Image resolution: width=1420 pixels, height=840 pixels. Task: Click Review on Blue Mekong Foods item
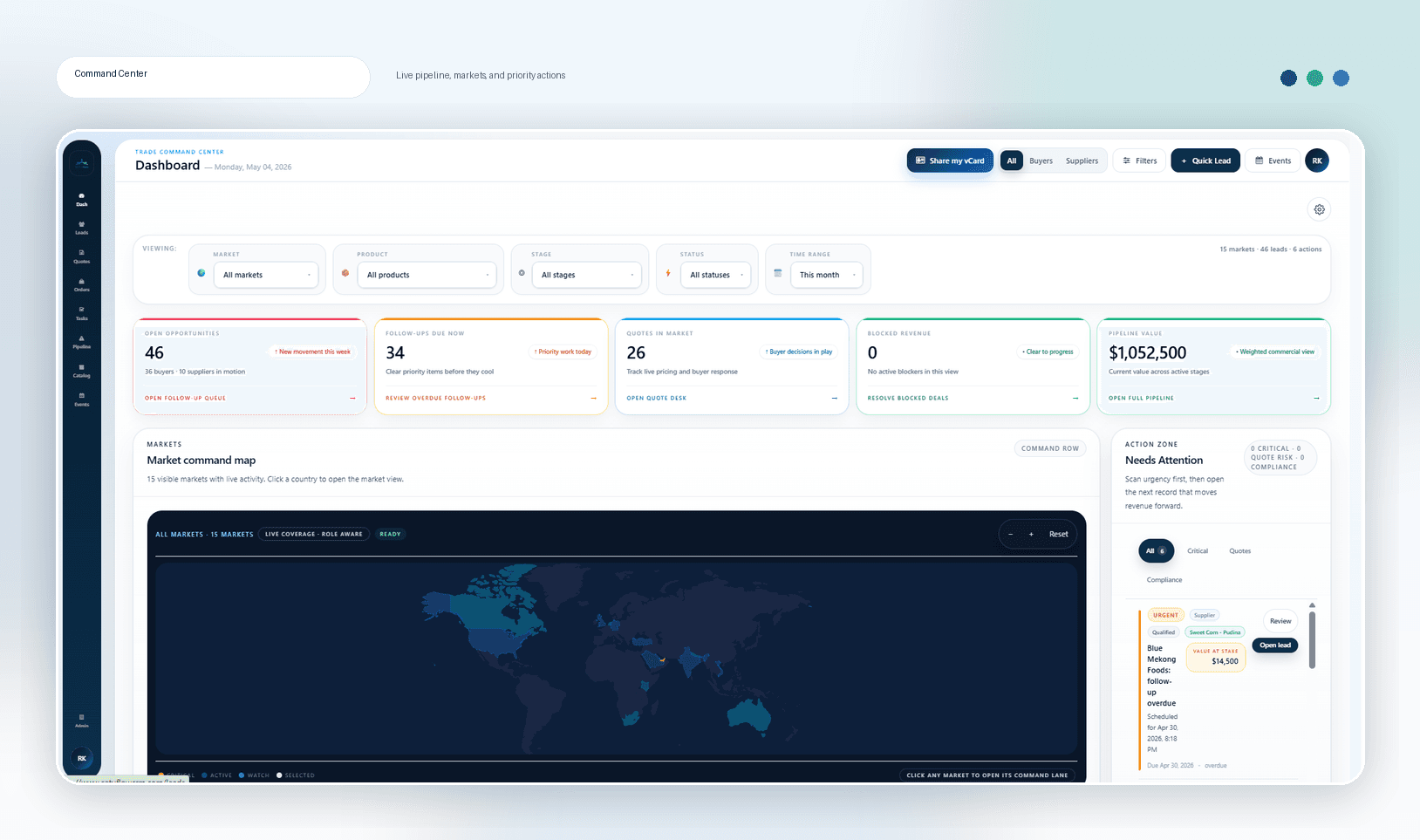(1280, 621)
